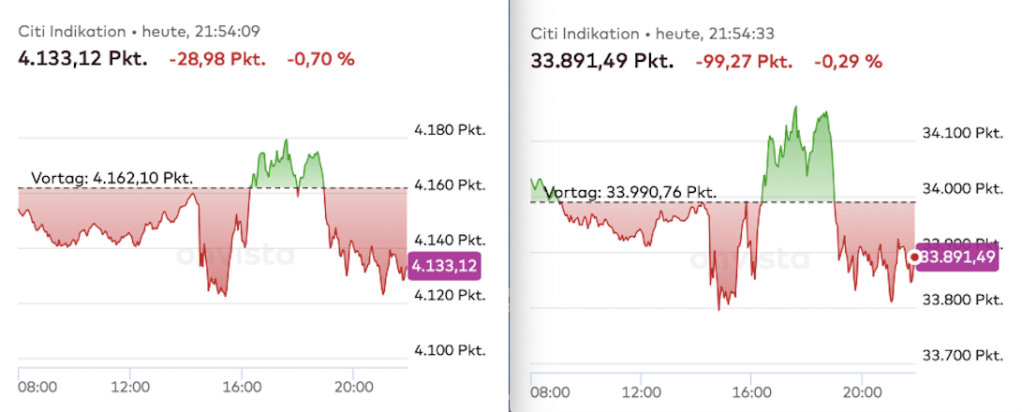Click the 4.133,12 Pkt. headline price

coord(83,59)
